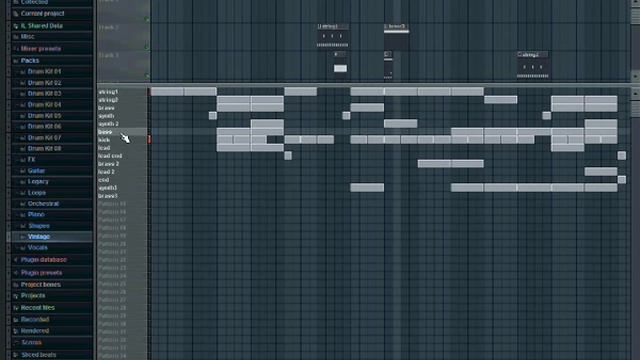Click the first block in lead end row

(x=288, y=156)
